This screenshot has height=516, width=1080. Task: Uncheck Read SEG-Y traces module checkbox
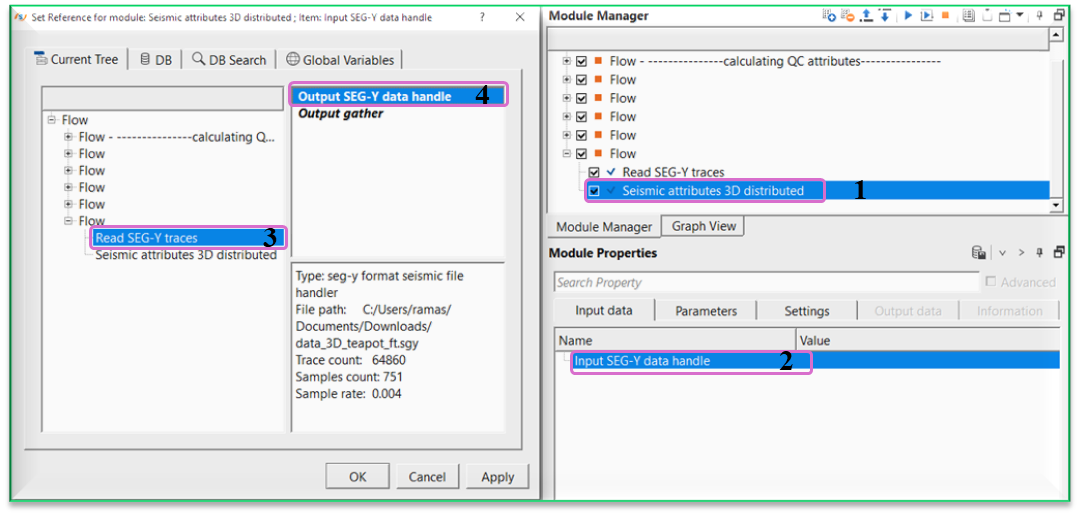(x=594, y=172)
